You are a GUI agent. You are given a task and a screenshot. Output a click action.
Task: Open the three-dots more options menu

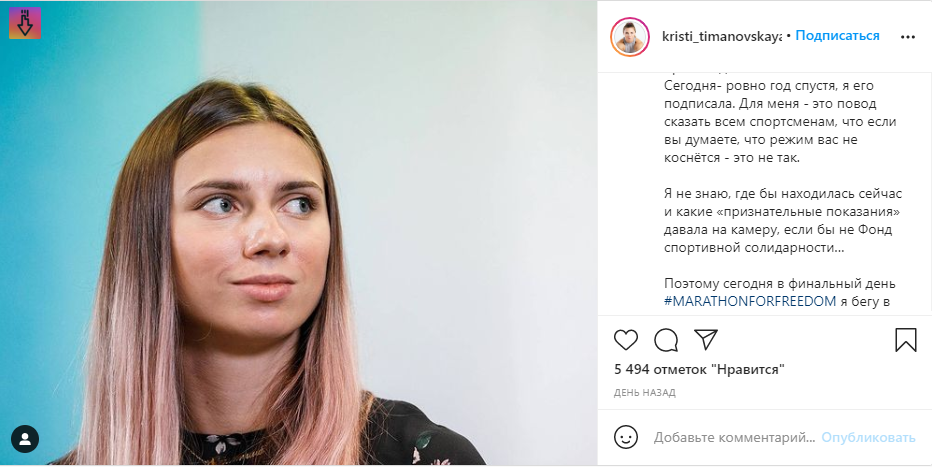coord(908,37)
